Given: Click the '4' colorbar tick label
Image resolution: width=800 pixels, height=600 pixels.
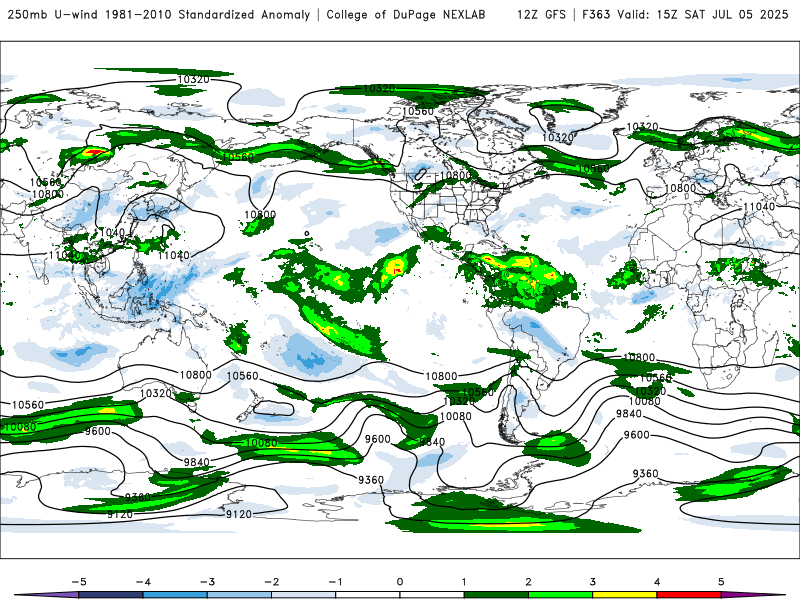Looking at the screenshot, I should [657, 582].
